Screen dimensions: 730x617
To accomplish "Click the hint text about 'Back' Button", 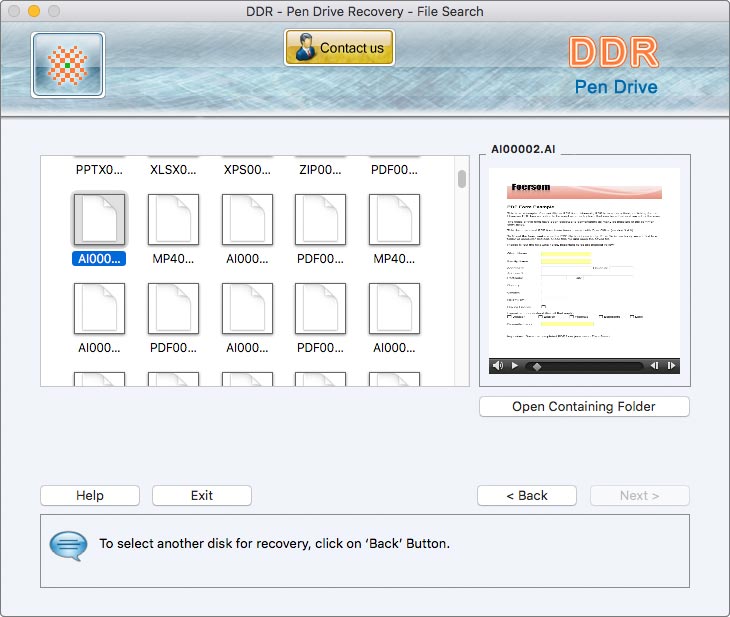I will tap(275, 543).
